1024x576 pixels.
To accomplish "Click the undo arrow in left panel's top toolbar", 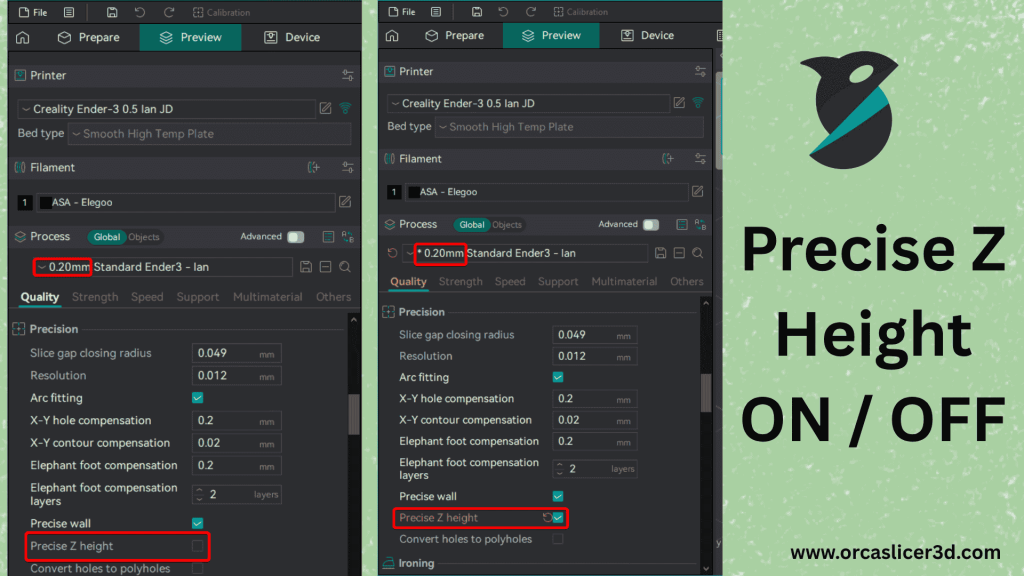I will [139, 12].
